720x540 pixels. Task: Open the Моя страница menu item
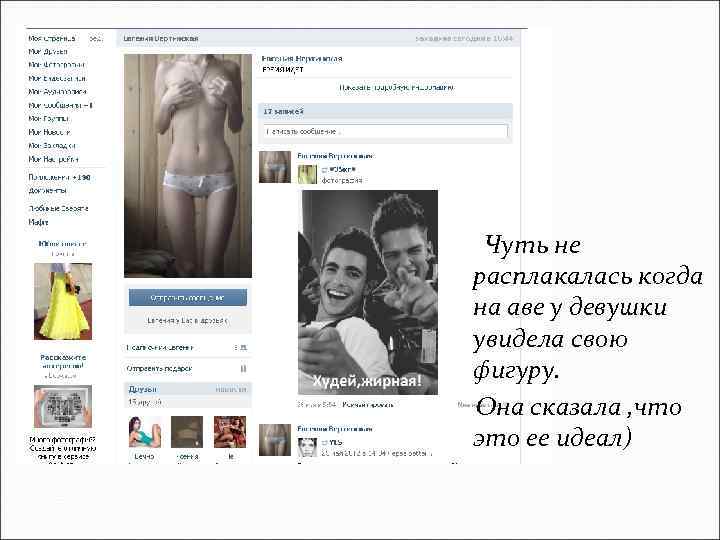pos(51,39)
